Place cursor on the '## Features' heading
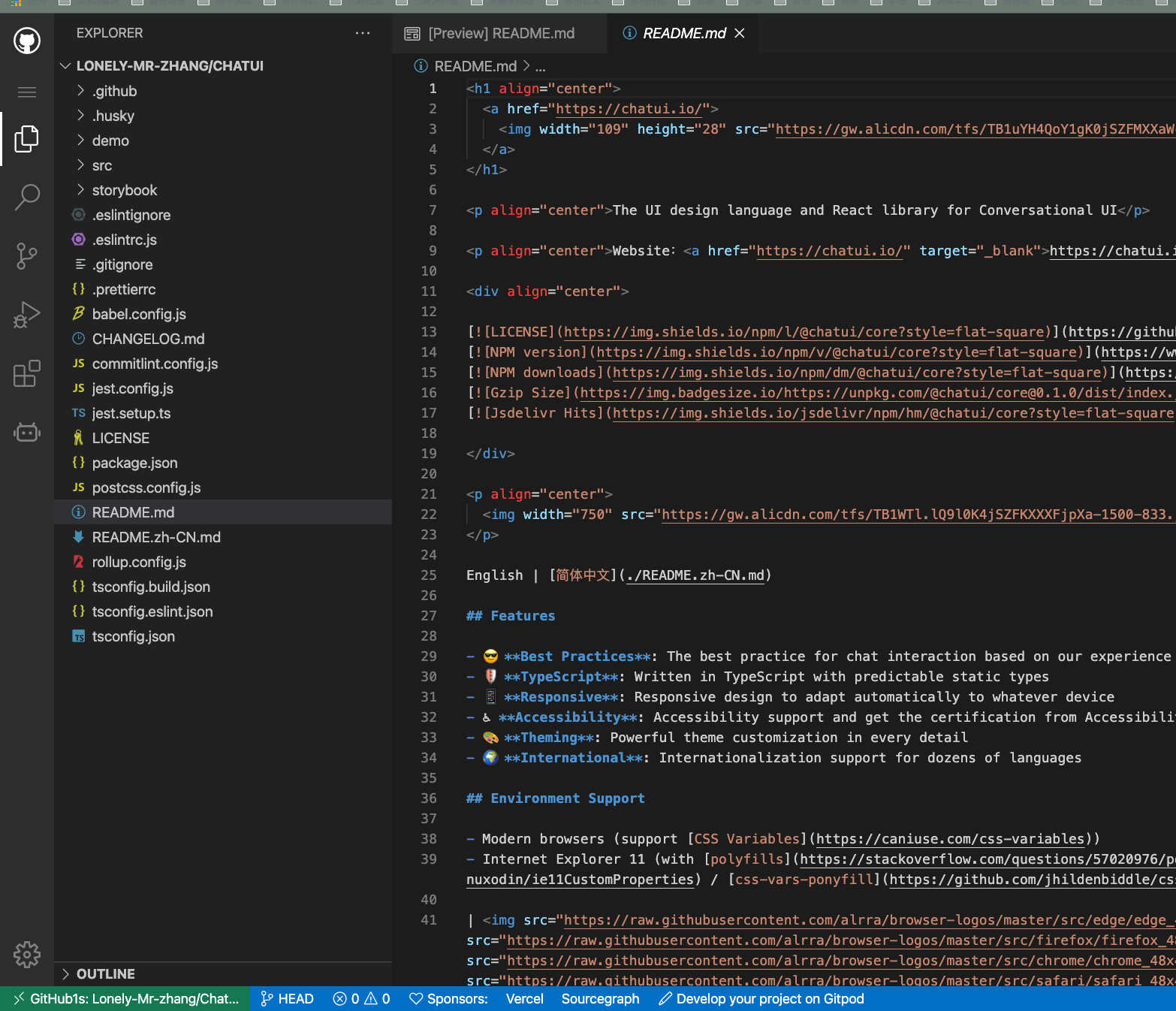 (x=511, y=616)
